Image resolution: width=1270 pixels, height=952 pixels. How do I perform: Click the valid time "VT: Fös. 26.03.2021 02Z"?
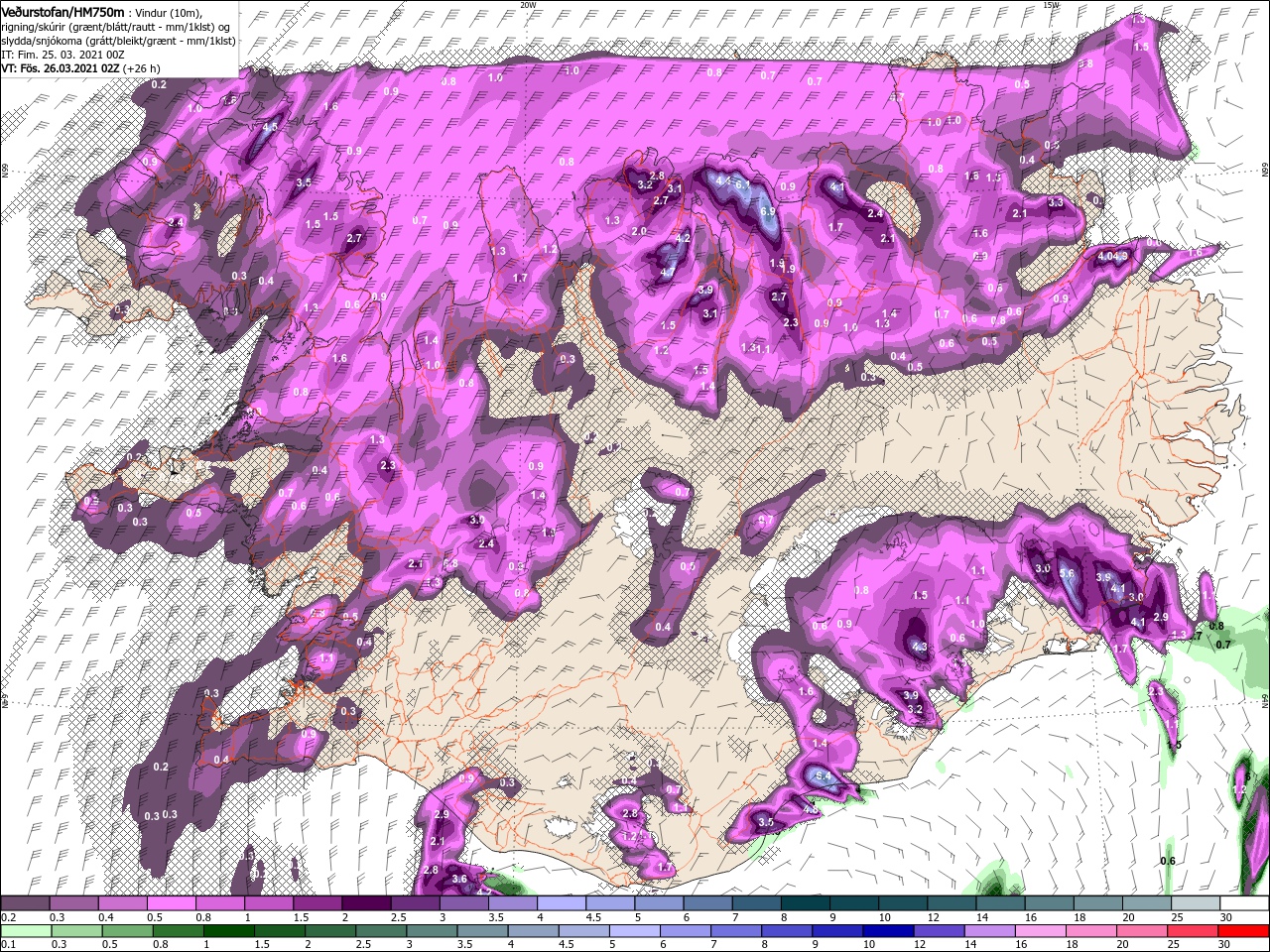(61, 68)
